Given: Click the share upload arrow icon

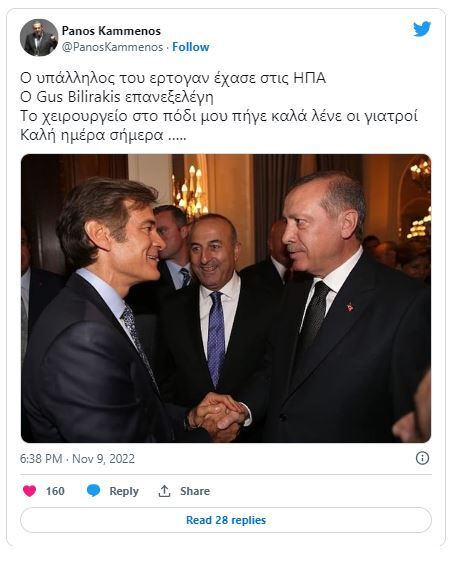Looking at the screenshot, I should coord(164,491).
